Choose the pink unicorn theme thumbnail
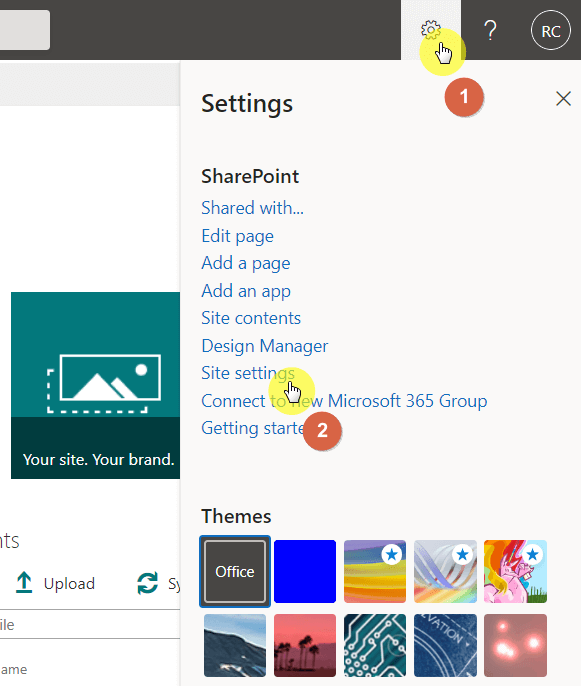This screenshot has width=581, height=686. [515, 571]
